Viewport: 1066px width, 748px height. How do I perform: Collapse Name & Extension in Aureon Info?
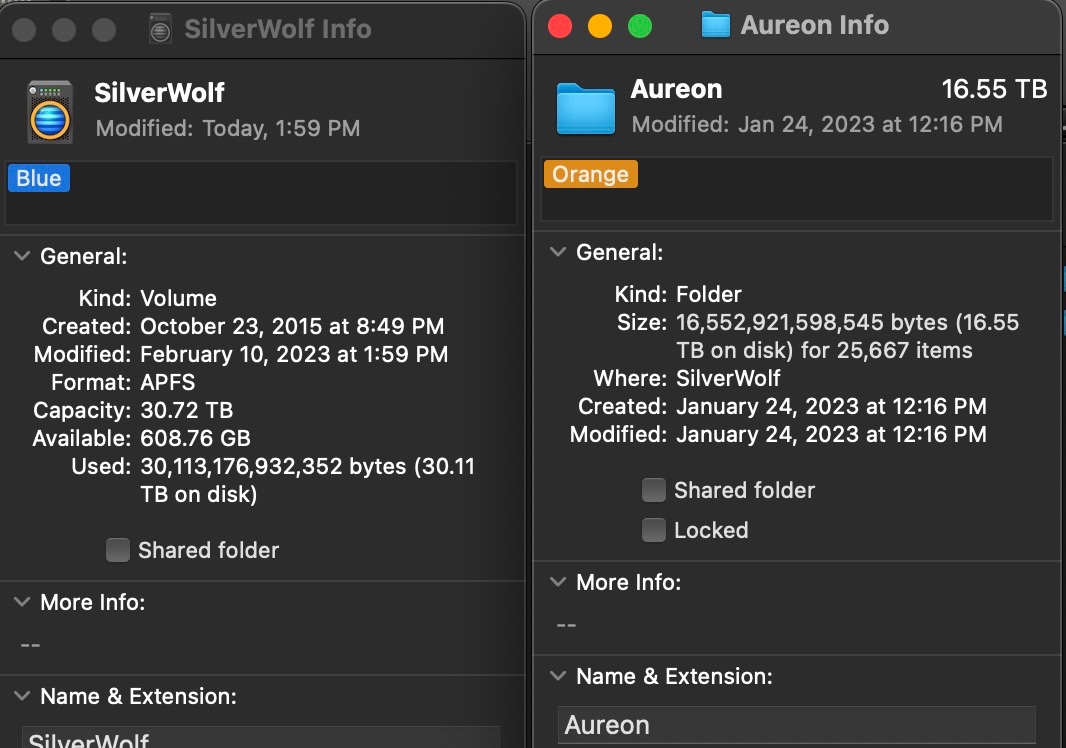[558, 676]
